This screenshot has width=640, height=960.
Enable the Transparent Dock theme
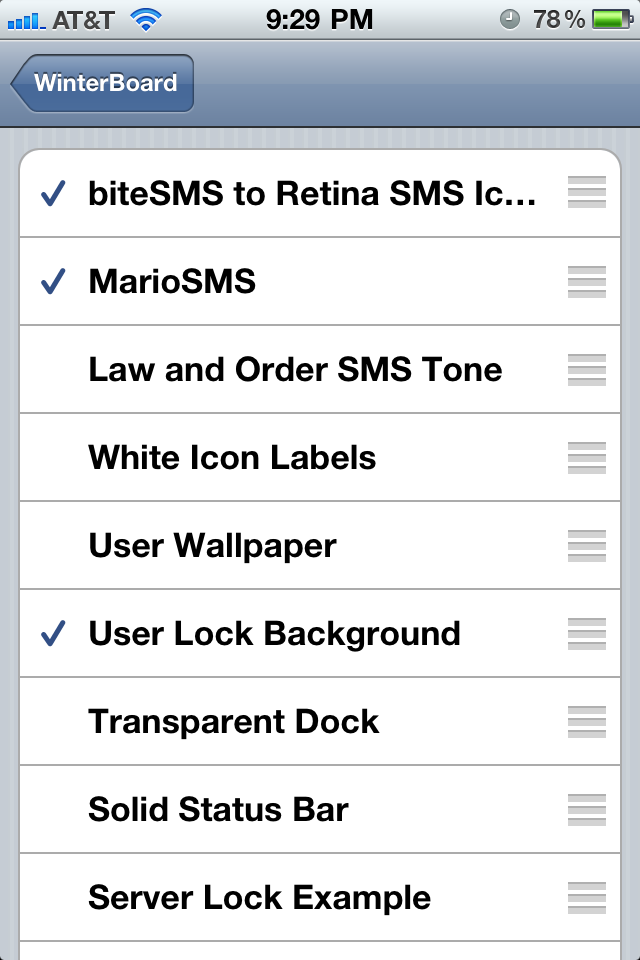320,721
